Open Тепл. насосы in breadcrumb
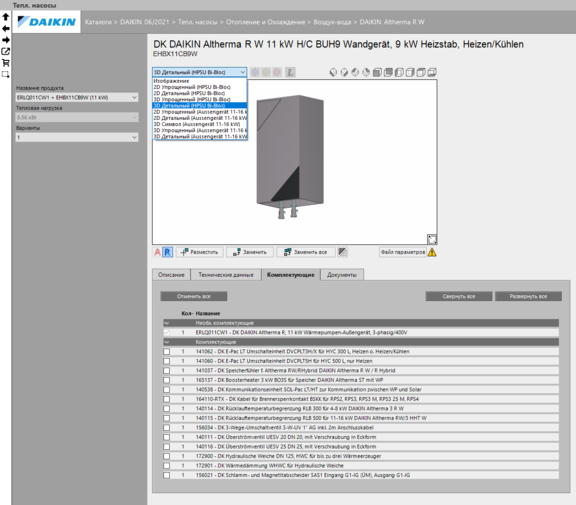576x505 pixels. 198,22
